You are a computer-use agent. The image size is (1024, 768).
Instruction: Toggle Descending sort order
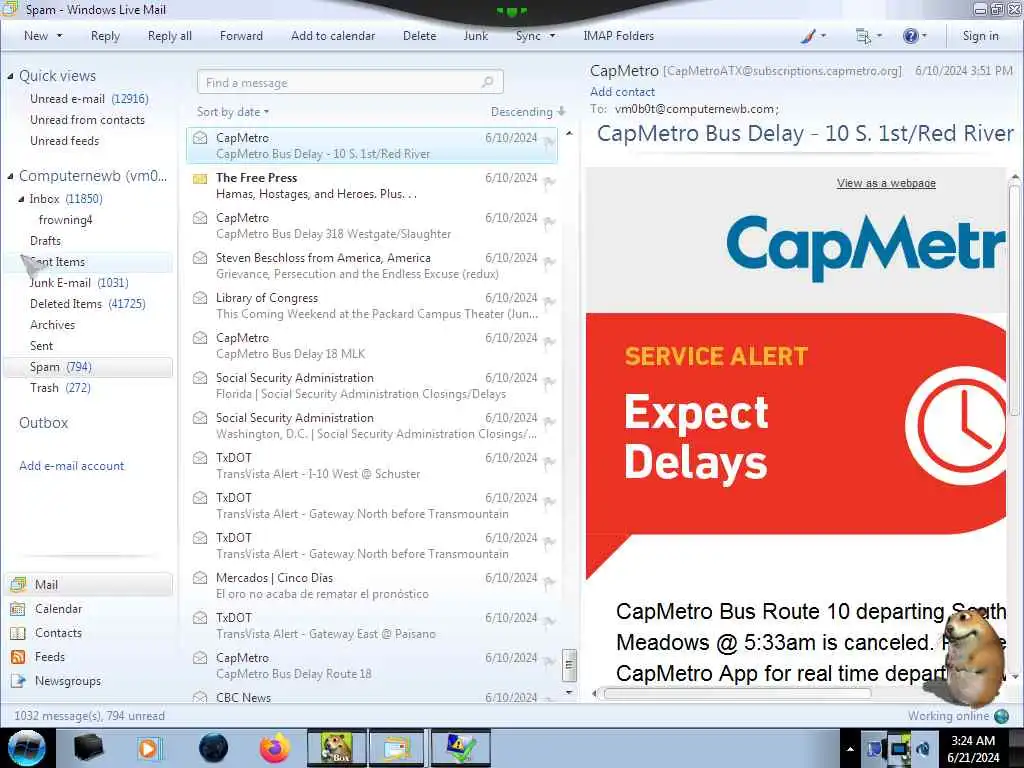click(528, 112)
